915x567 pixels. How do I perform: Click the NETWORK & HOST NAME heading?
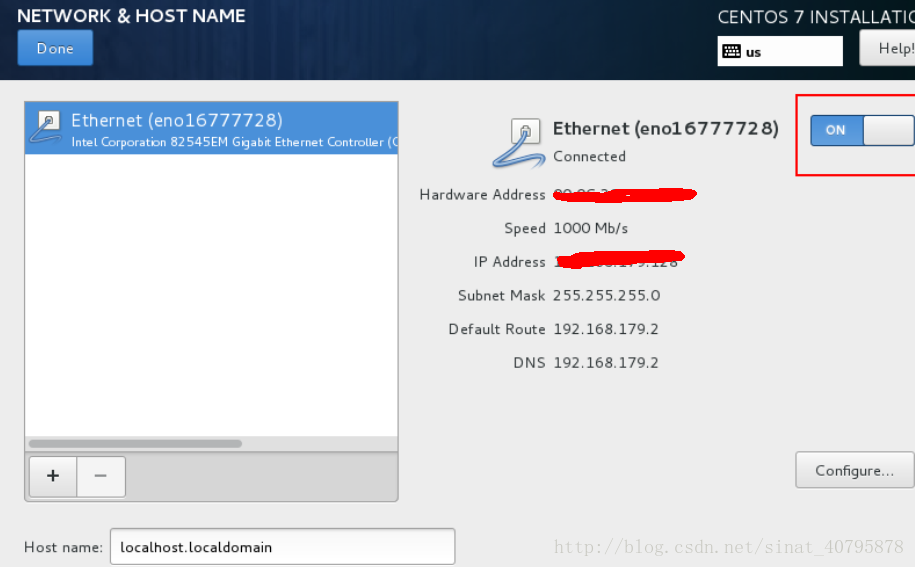pyautogui.click(x=131, y=16)
